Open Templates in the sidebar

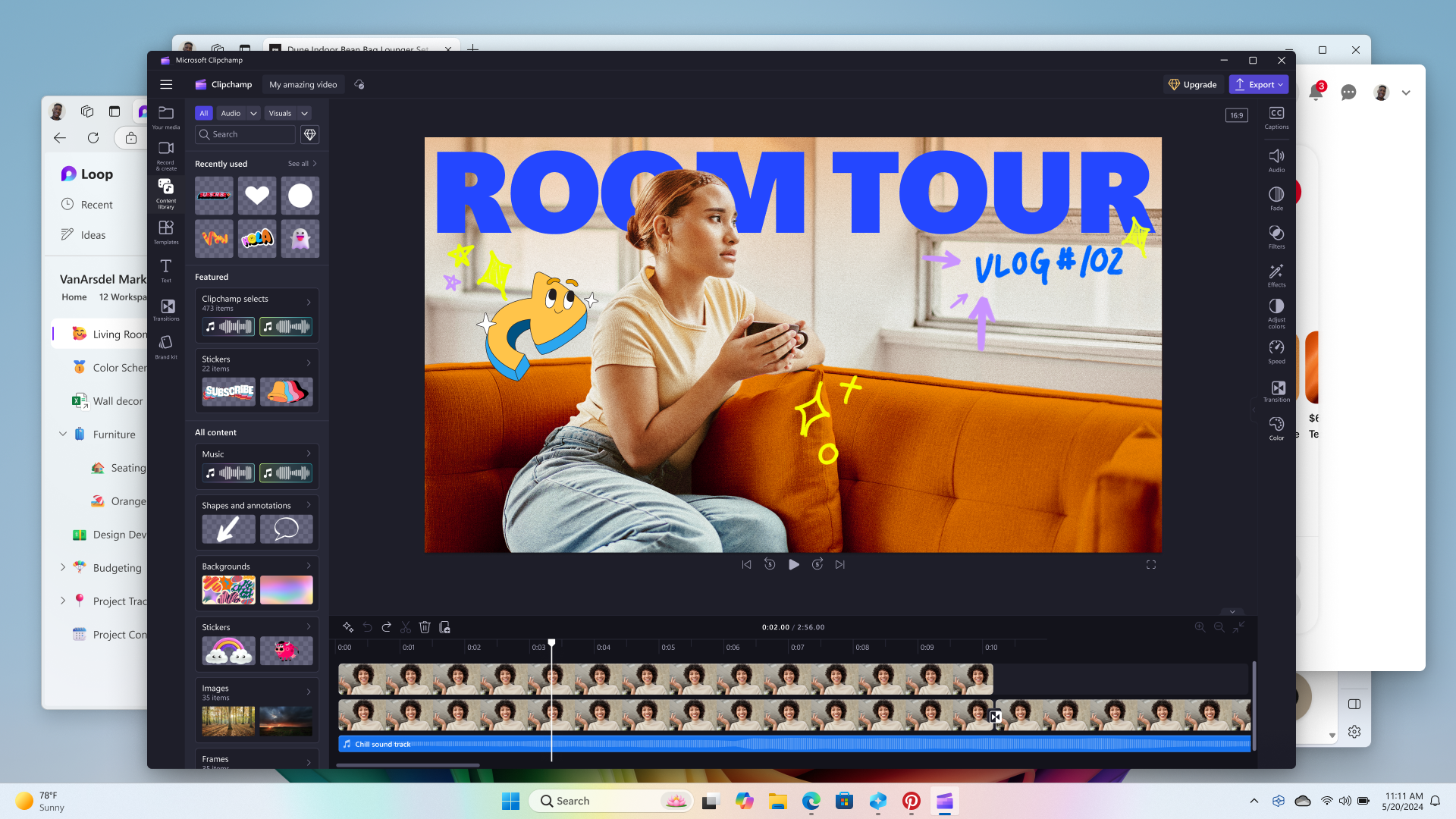166,232
